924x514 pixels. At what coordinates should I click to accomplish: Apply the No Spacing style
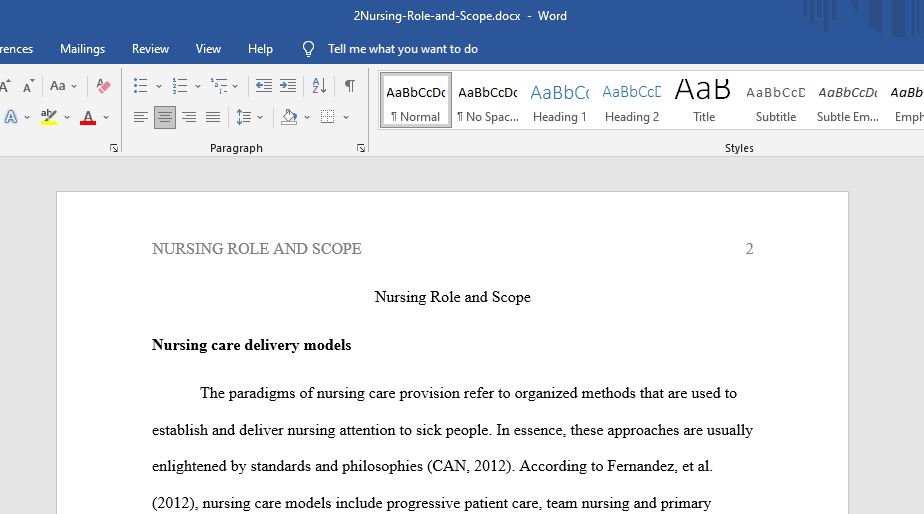point(488,100)
